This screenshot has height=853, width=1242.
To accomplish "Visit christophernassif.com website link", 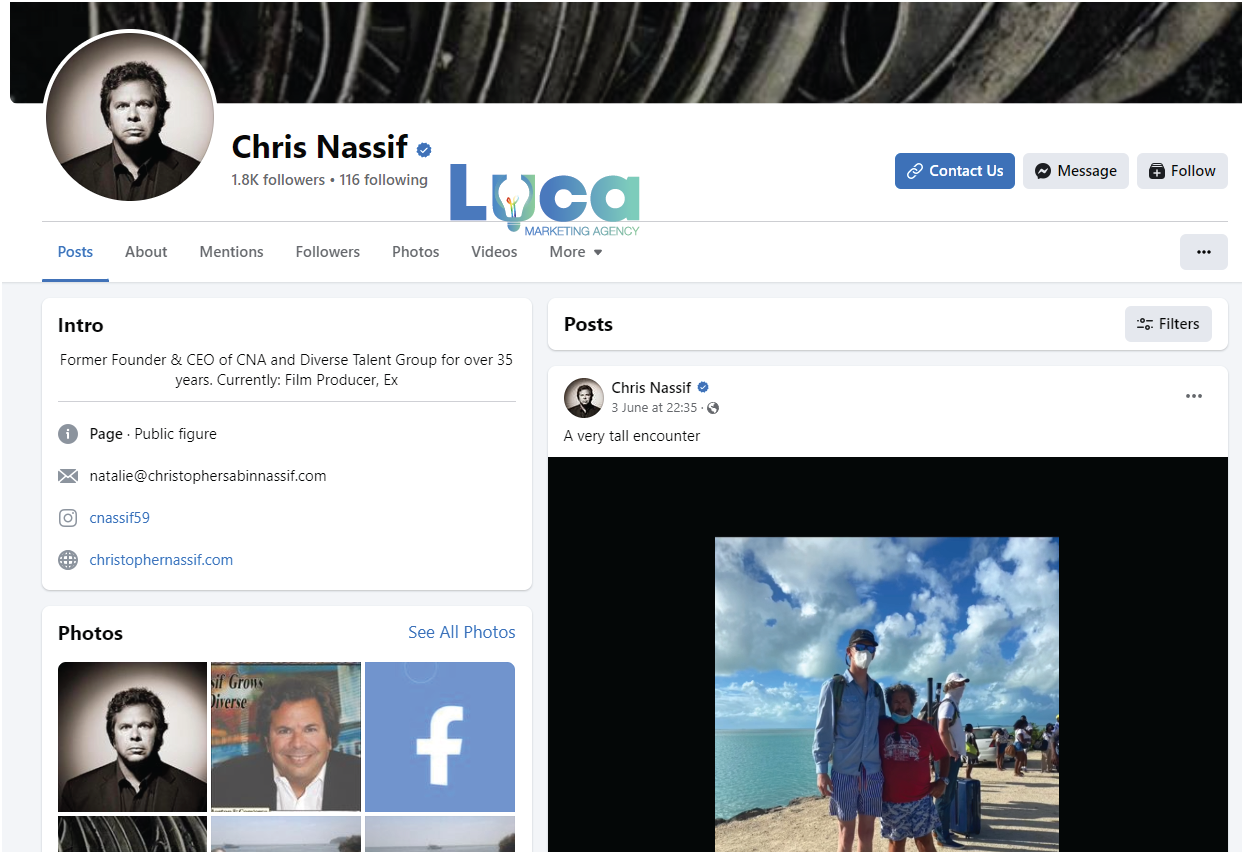I will click(161, 560).
